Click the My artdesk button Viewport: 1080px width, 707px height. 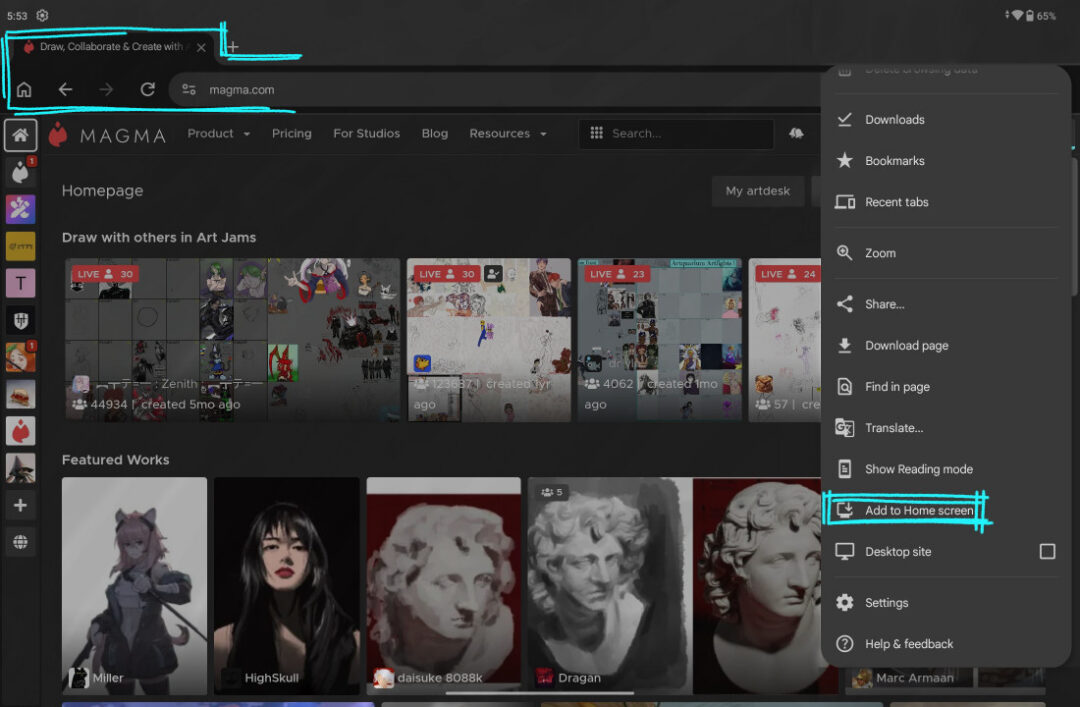pos(758,191)
